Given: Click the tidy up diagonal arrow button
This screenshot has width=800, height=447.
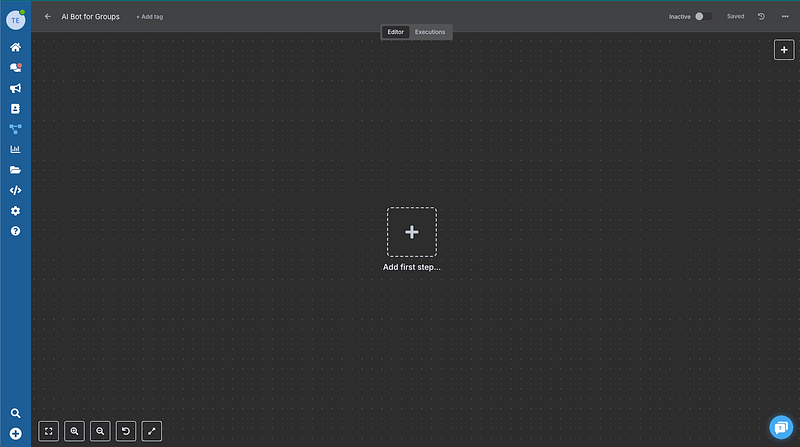Looking at the screenshot, I should point(152,431).
